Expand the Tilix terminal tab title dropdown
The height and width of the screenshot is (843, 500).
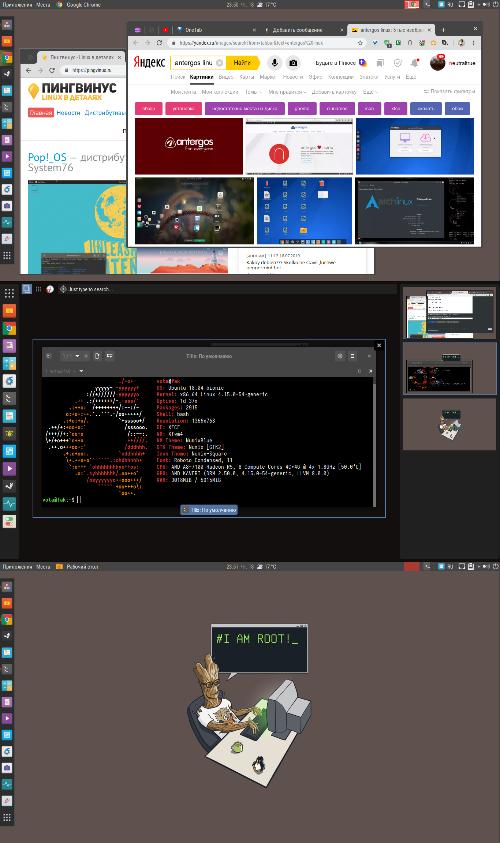[x=82, y=371]
